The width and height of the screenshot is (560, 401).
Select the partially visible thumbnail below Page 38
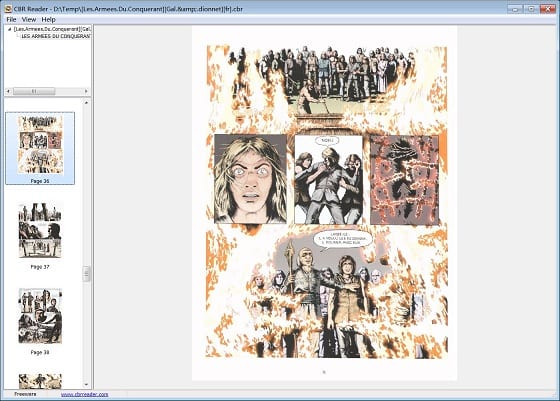tap(40, 381)
